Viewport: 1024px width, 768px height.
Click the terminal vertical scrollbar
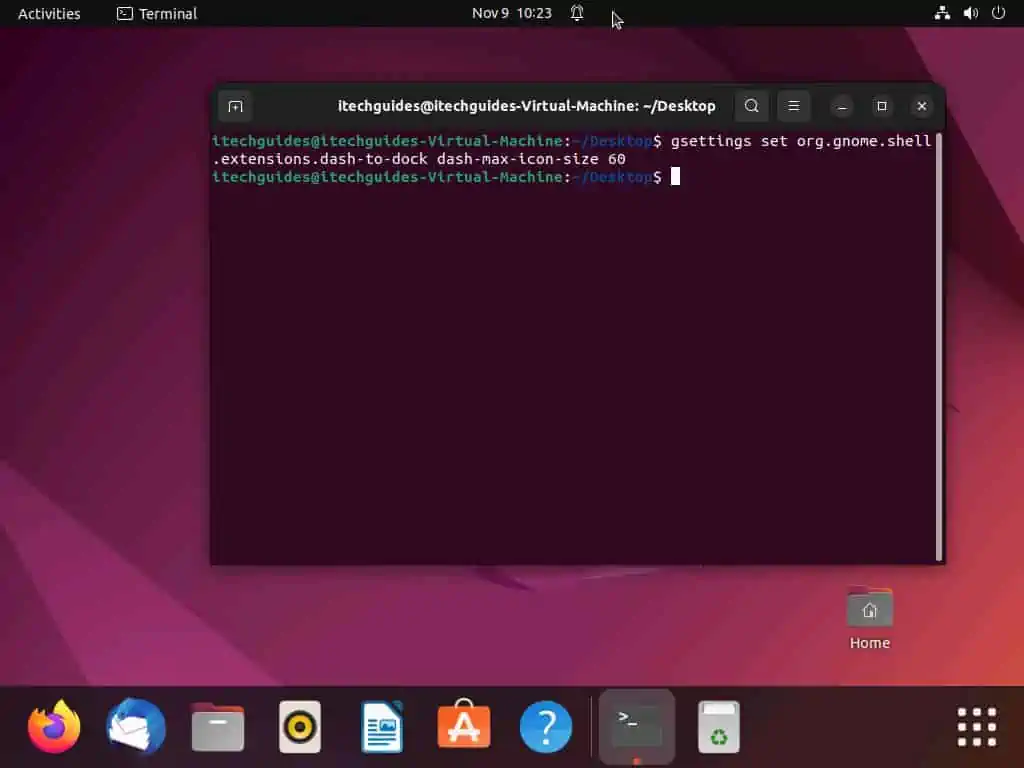pos(938,350)
